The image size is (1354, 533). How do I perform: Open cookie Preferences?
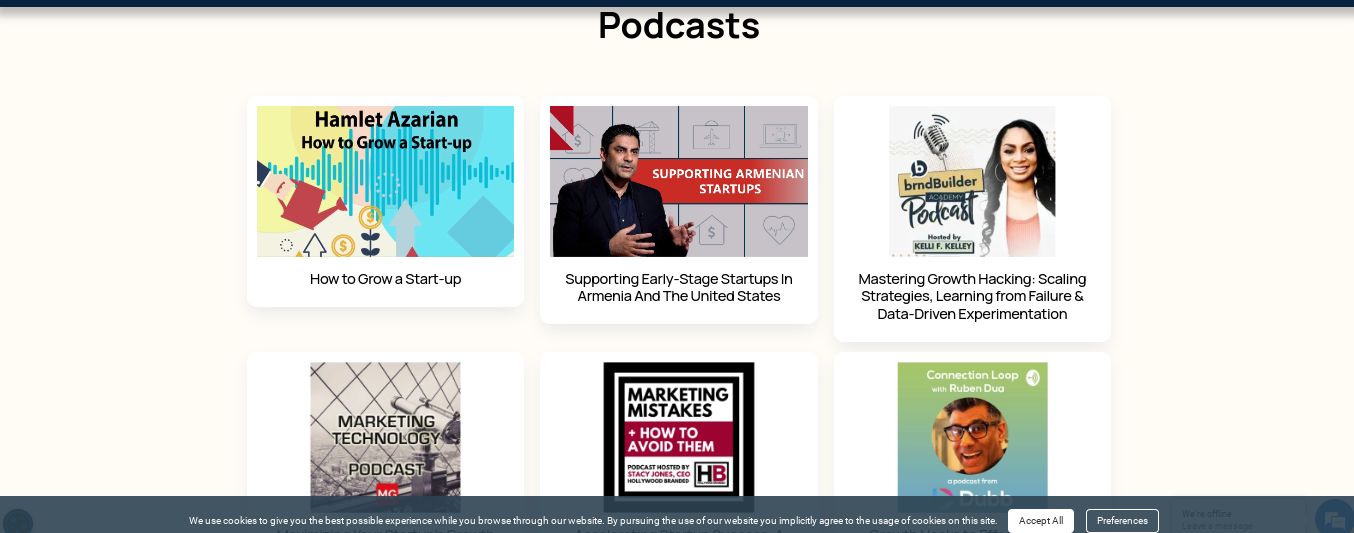[1122, 521]
